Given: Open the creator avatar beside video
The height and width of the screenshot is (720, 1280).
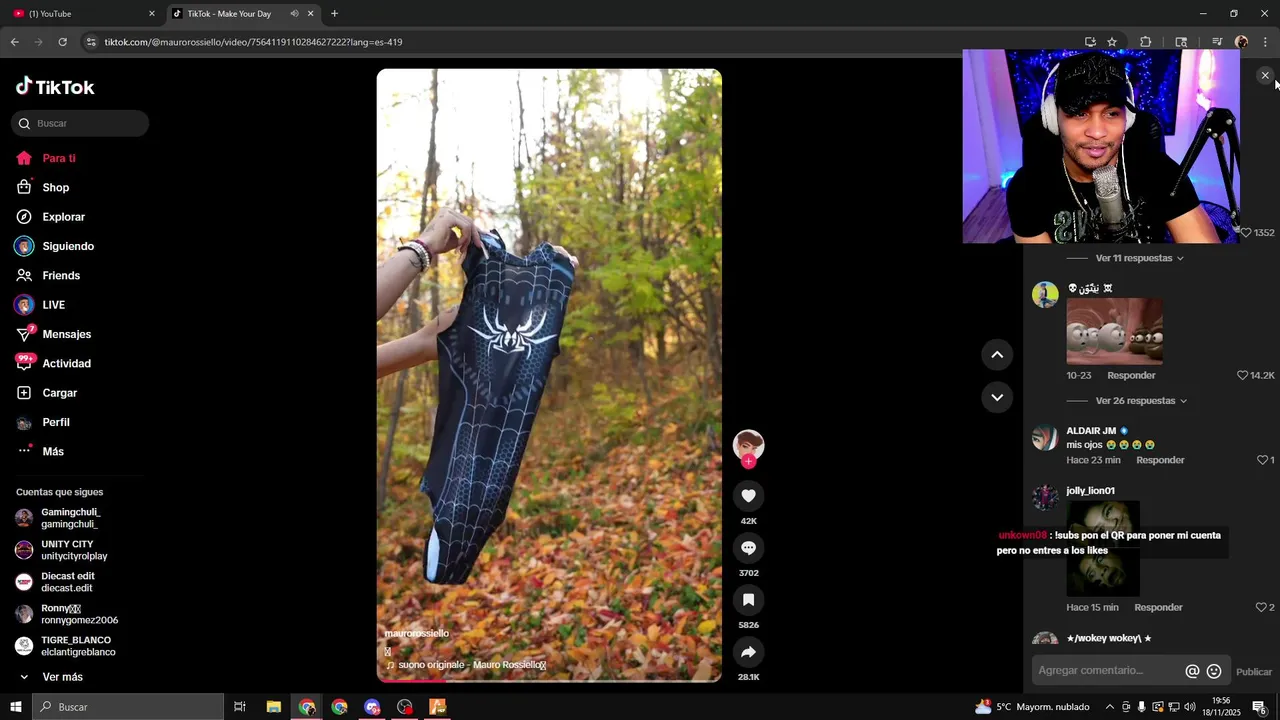Looking at the screenshot, I should pyautogui.click(x=748, y=445).
